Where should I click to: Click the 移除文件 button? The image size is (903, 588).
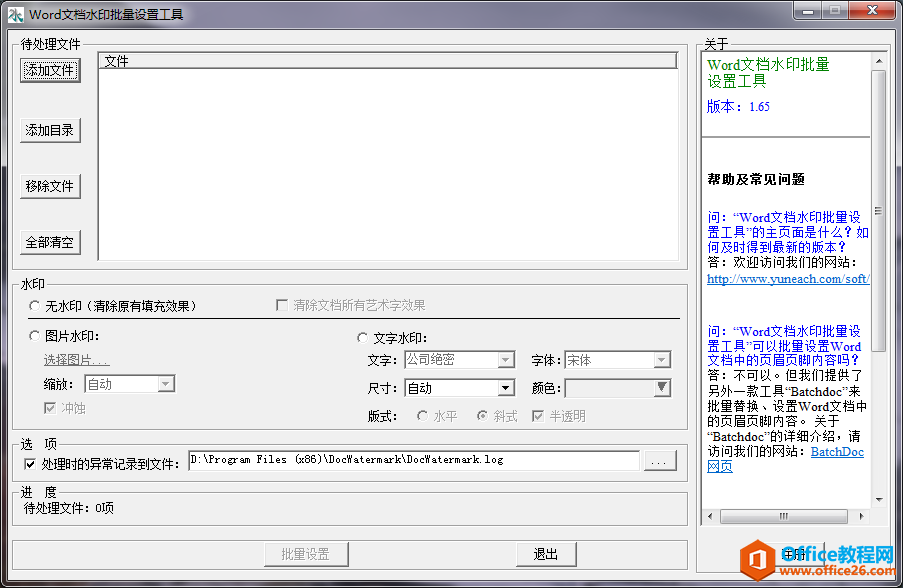50,186
